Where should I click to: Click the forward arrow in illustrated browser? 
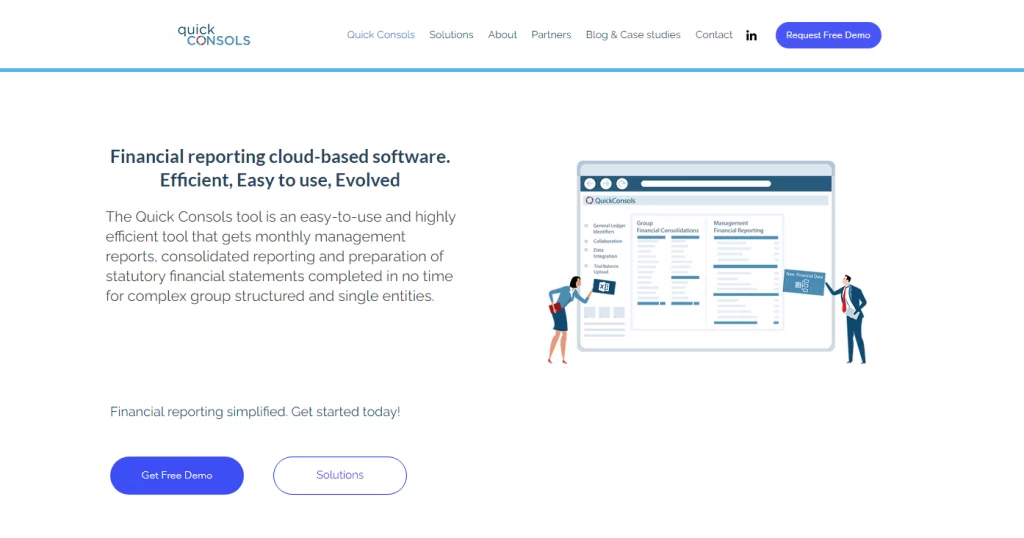[x=606, y=184]
